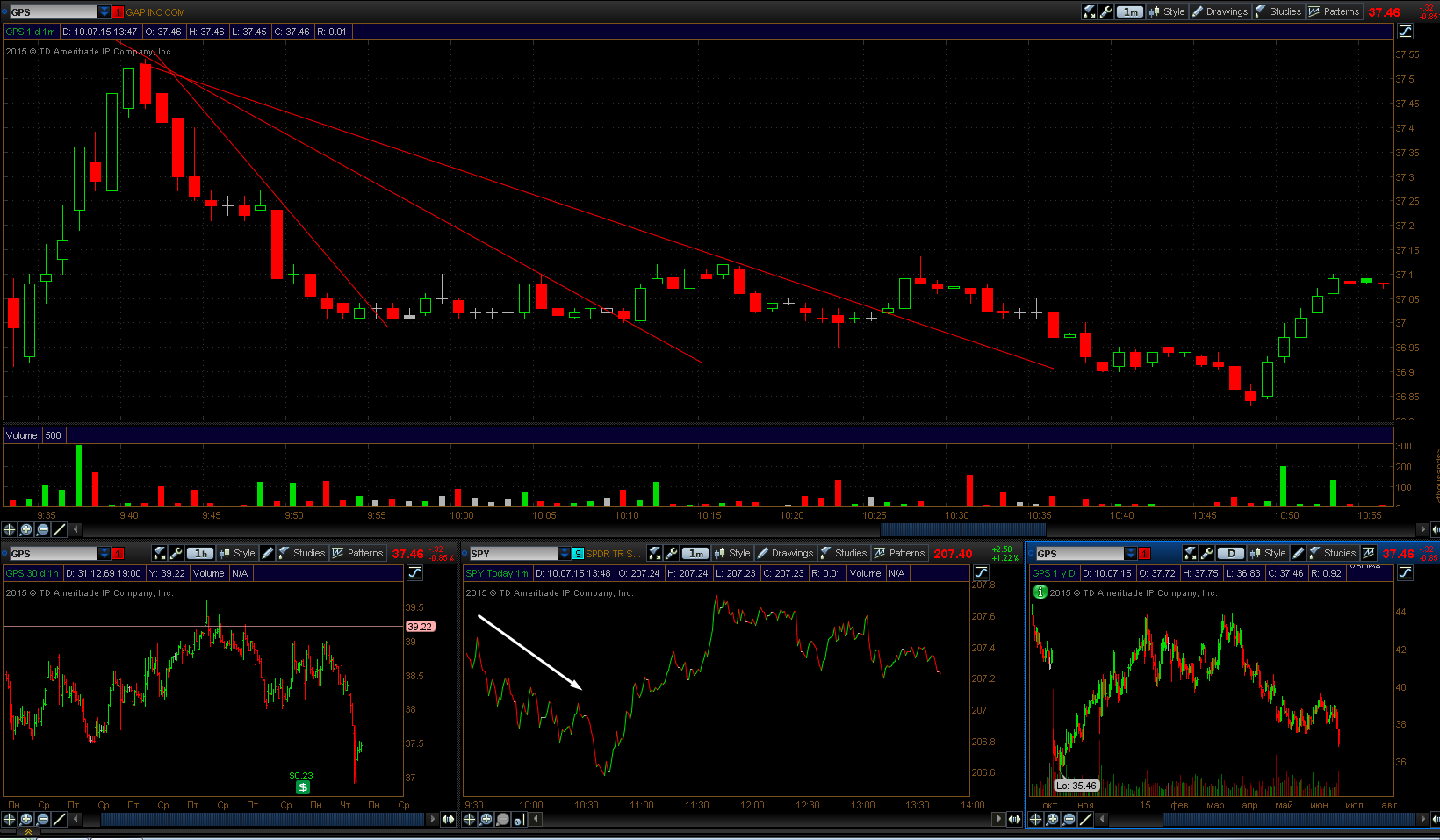Zoom out on GPS 1h chart
The image size is (1440, 840).
pos(43,819)
